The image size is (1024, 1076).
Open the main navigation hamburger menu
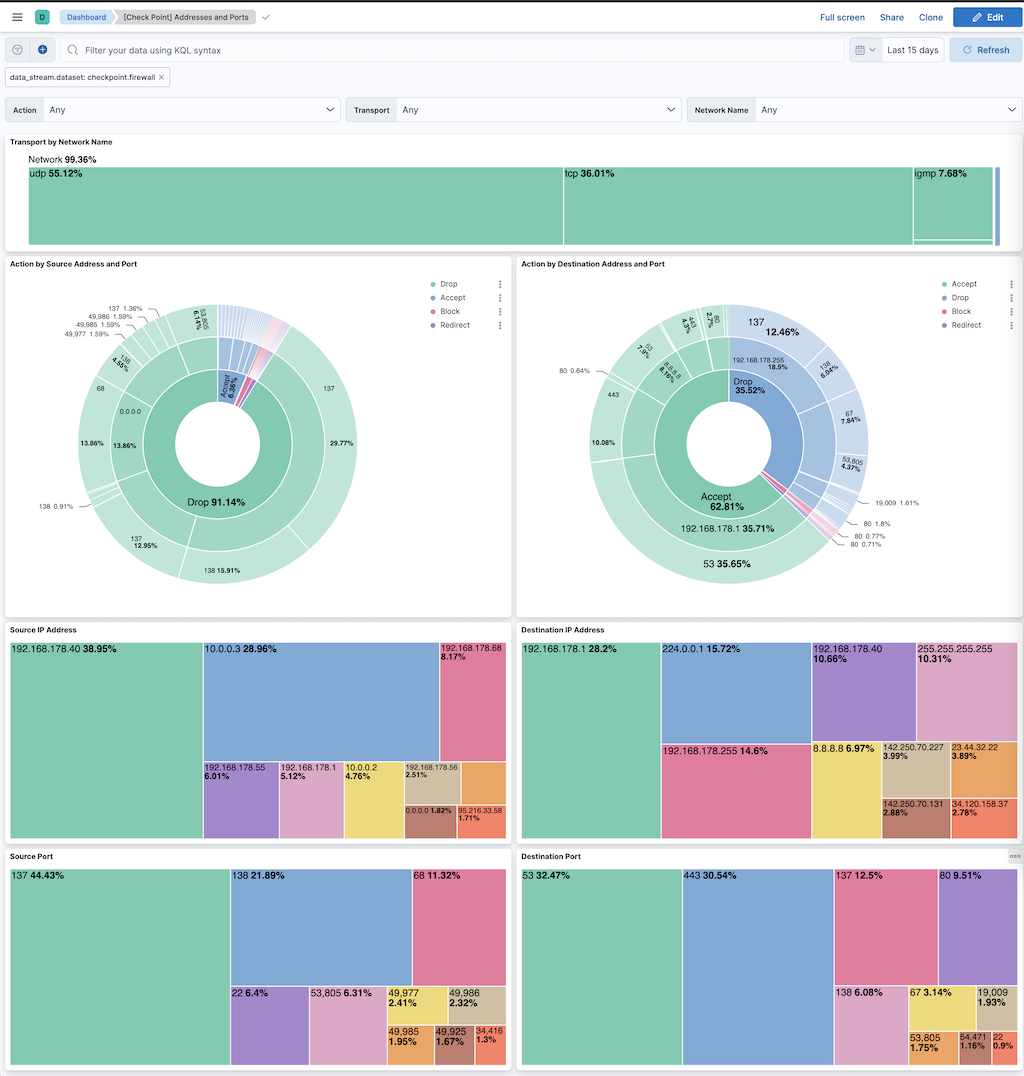pos(17,17)
